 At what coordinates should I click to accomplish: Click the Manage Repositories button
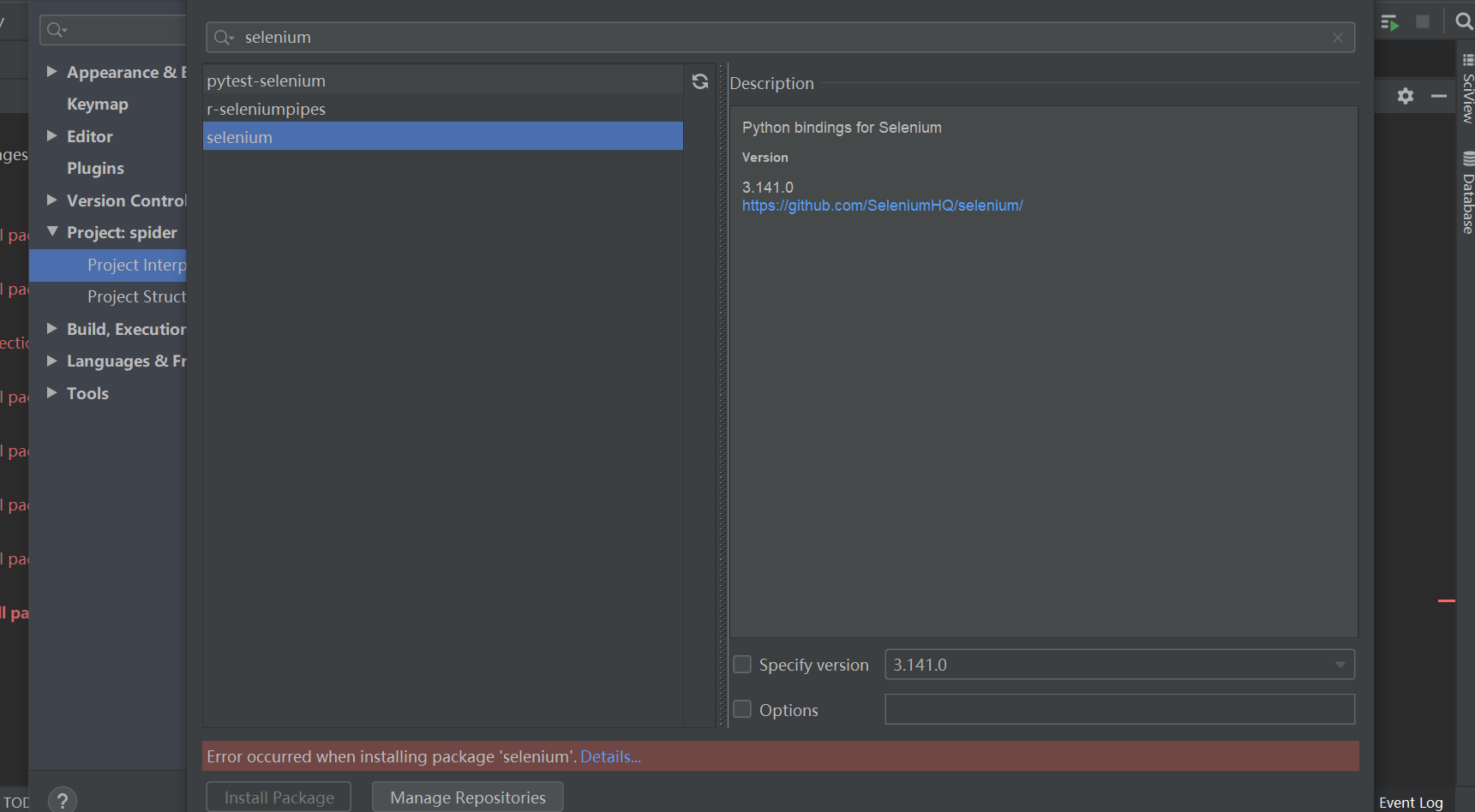point(468,797)
